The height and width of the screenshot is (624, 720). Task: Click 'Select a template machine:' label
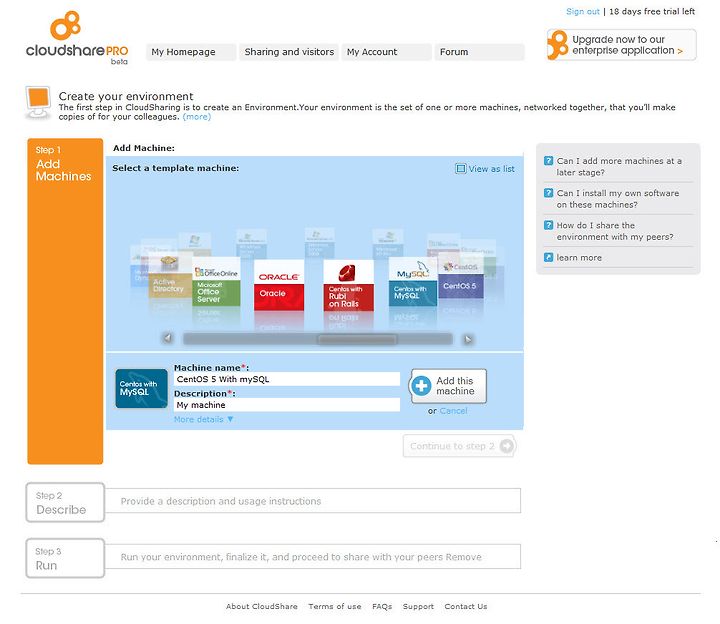point(175,168)
